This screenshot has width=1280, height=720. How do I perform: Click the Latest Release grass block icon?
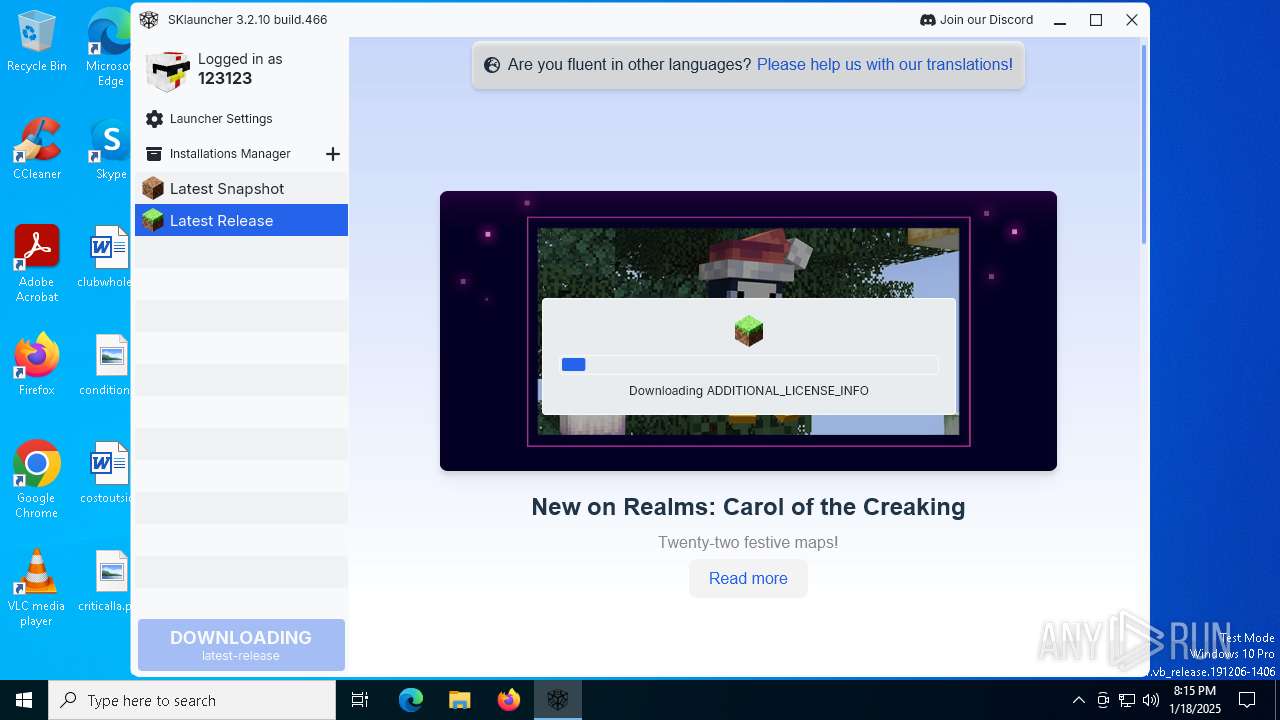tap(153, 220)
